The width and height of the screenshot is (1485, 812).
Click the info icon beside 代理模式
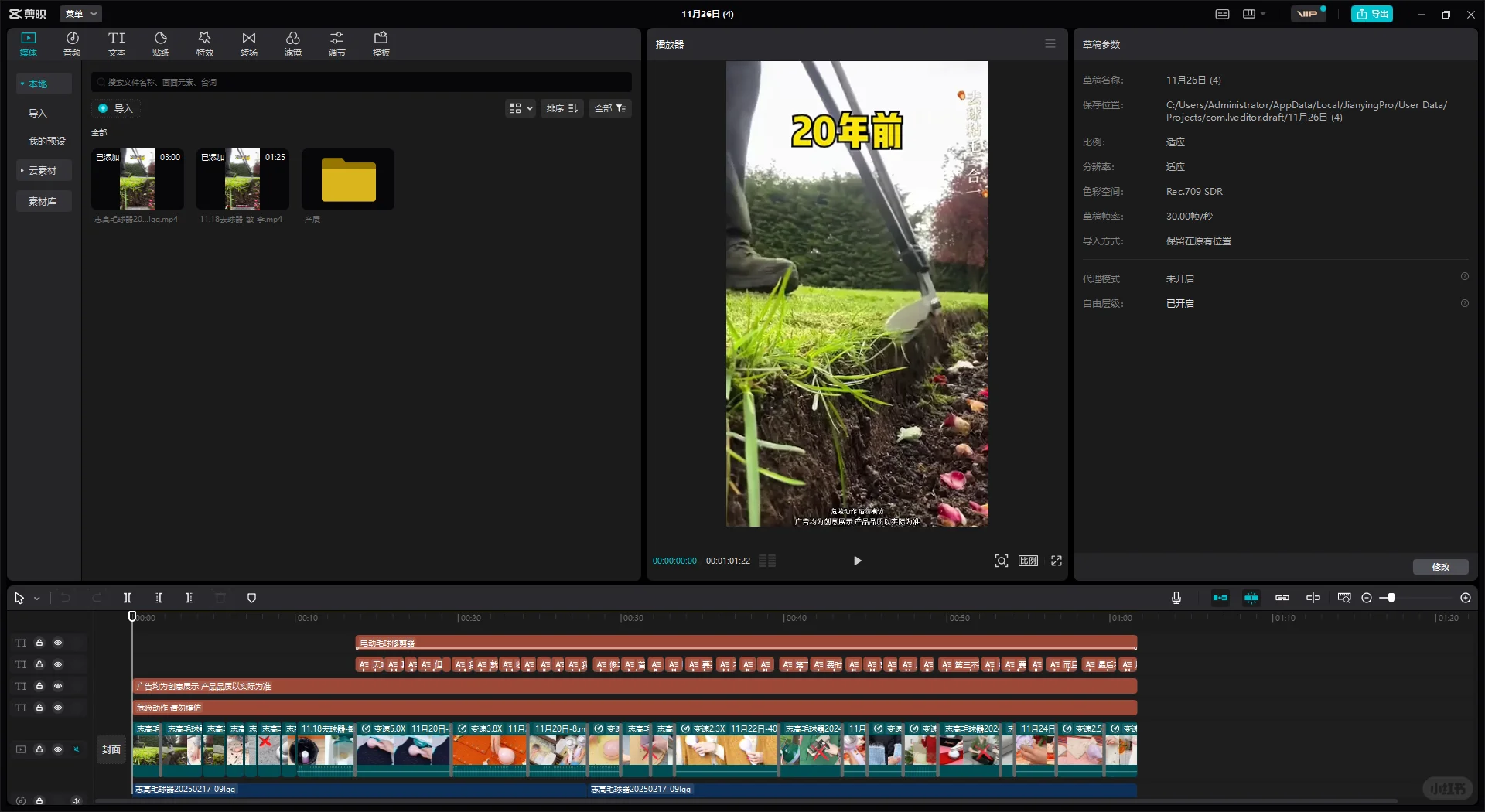[x=1464, y=276]
